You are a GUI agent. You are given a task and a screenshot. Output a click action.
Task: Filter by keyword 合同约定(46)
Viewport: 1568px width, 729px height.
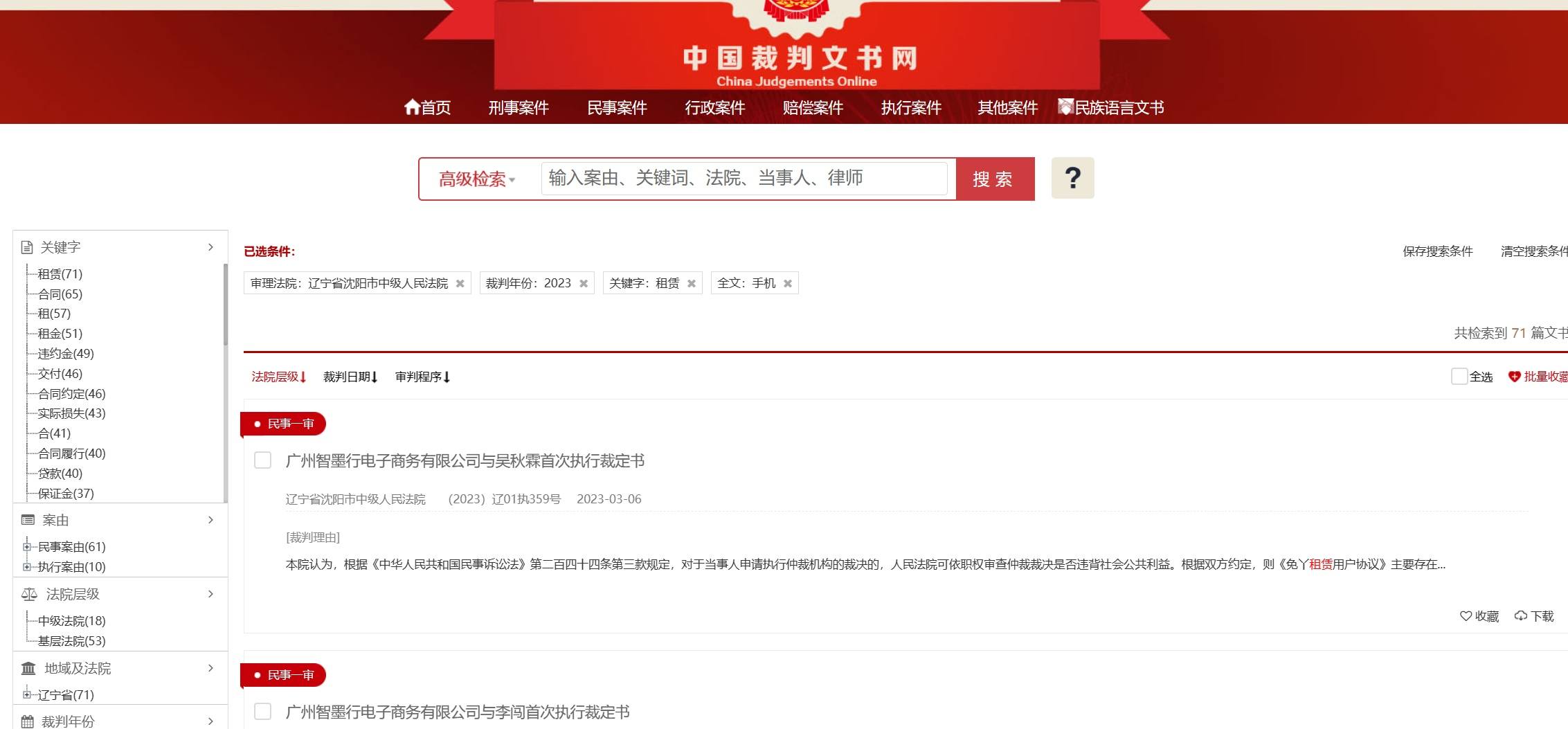(72, 394)
